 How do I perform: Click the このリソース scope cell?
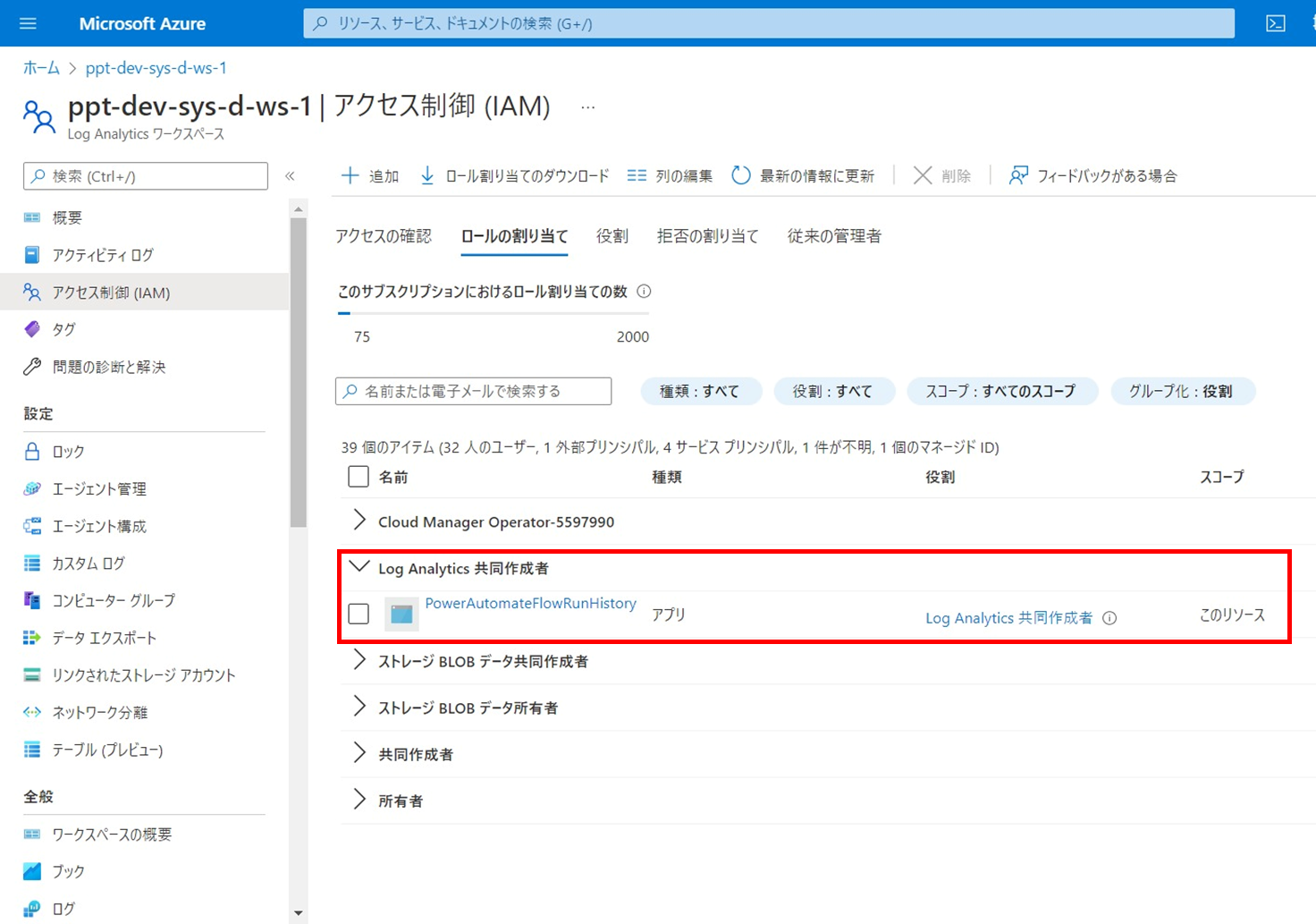click(x=1233, y=615)
